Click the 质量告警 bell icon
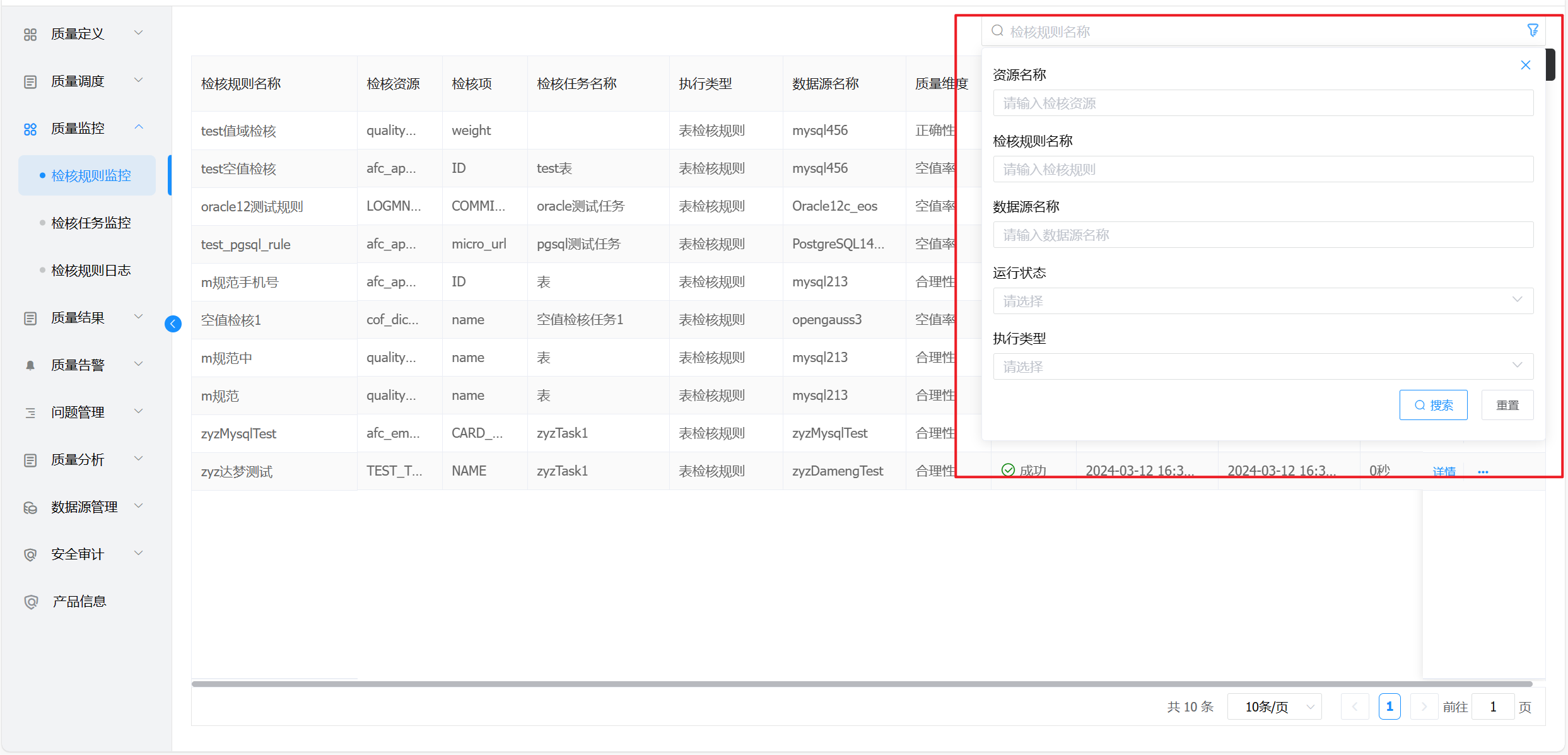Screen dimensions: 1568x755 coord(30,365)
